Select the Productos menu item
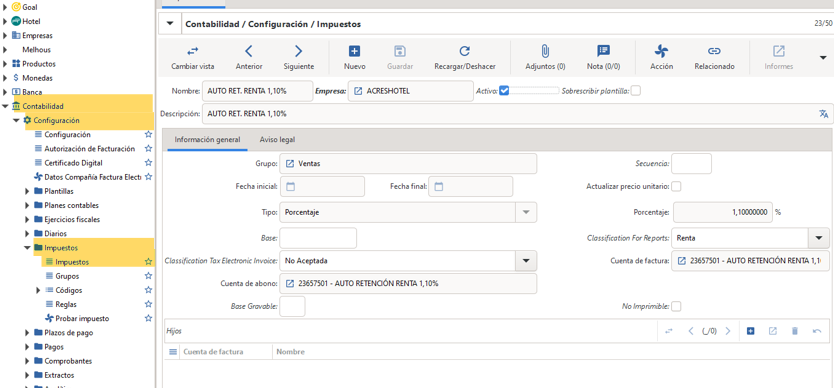Viewport: 834px width, 388px height. point(39,64)
